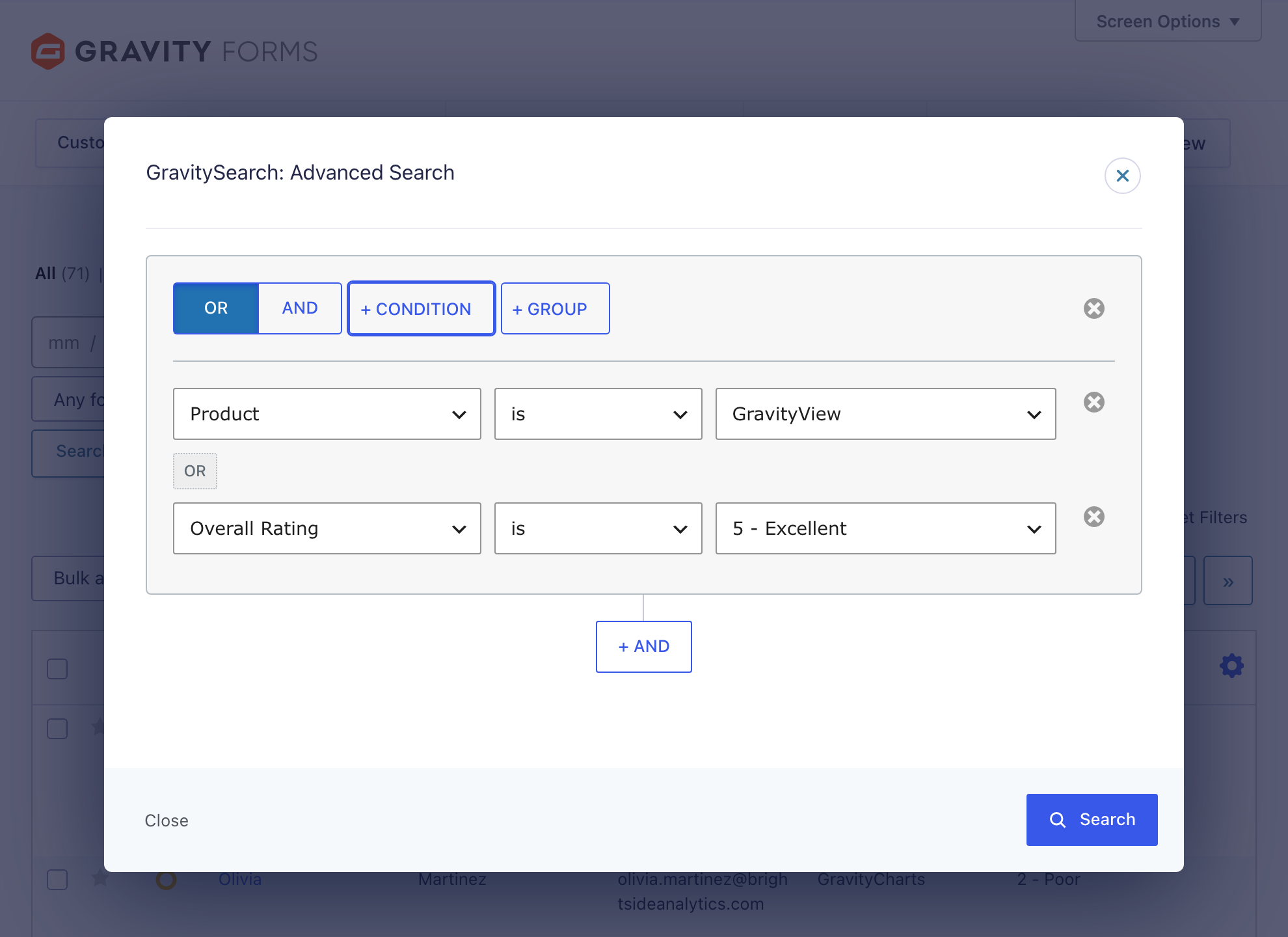Remove the entire condition group

(x=1093, y=308)
